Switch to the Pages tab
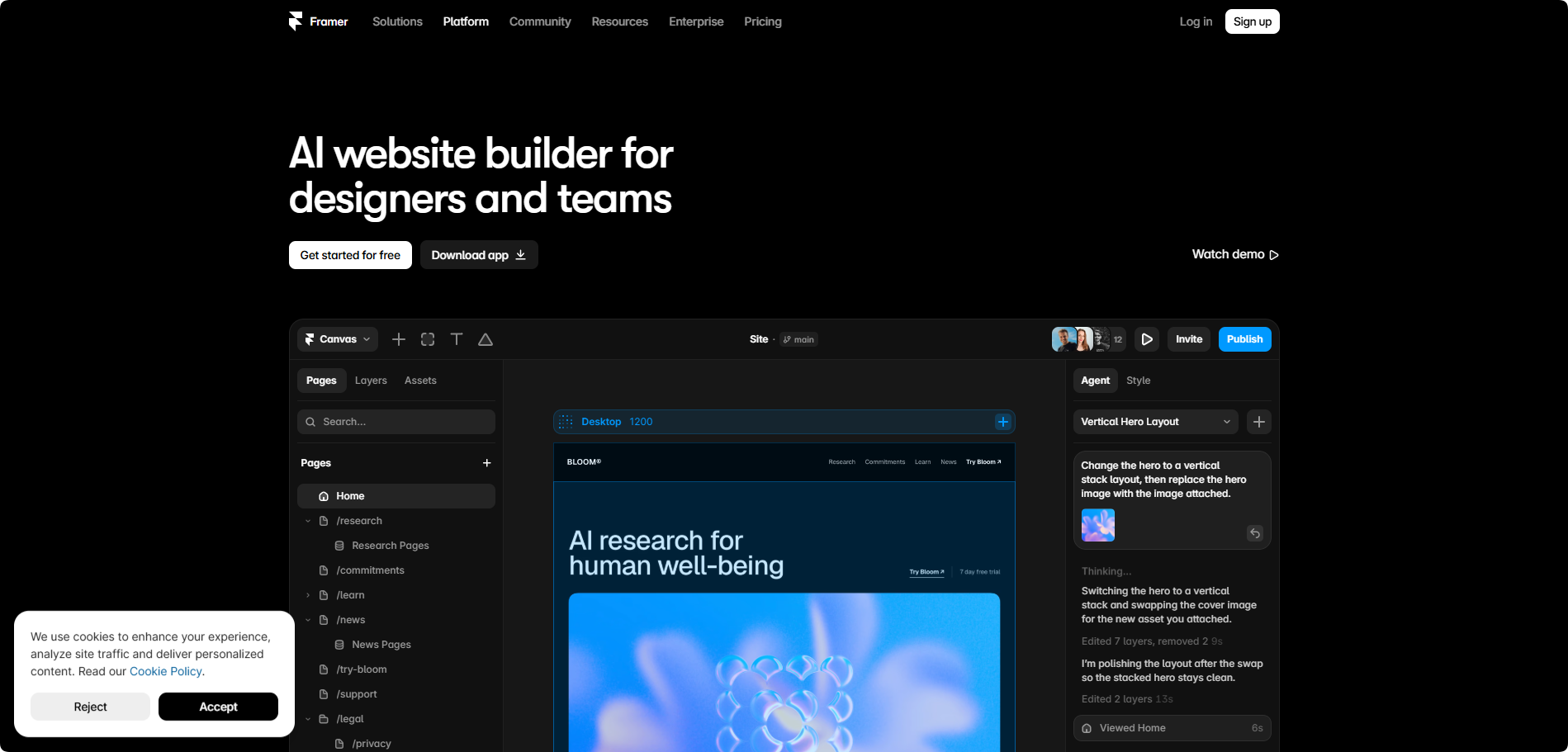 point(321,381)
